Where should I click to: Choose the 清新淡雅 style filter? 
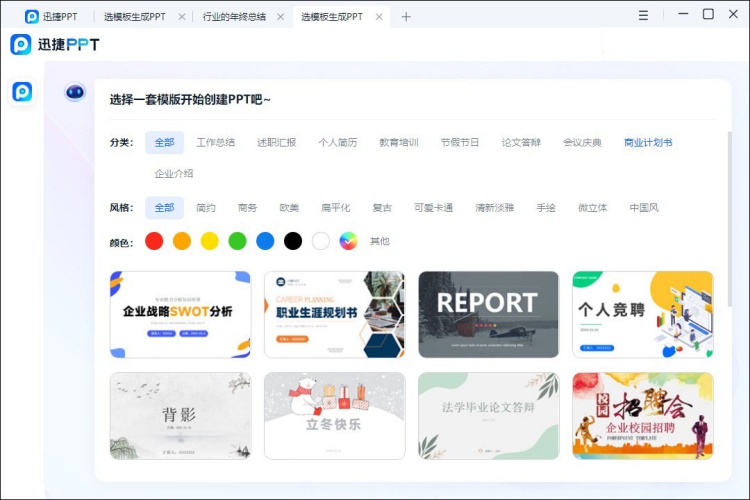[495, 208]
